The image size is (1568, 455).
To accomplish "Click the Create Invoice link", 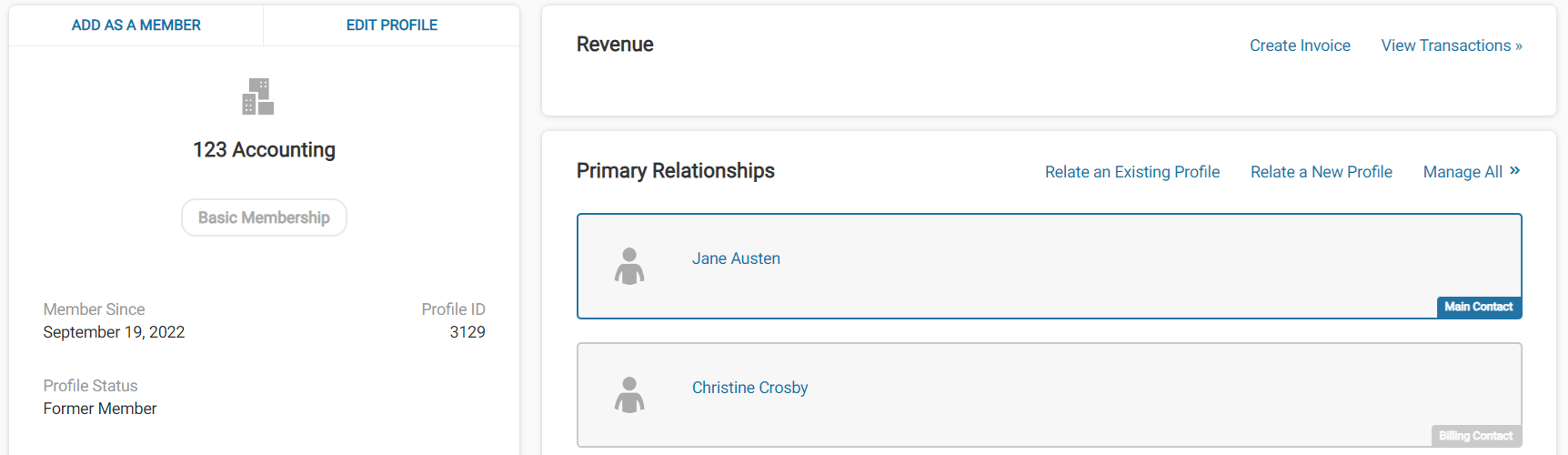I will (x=1300, y=45).
